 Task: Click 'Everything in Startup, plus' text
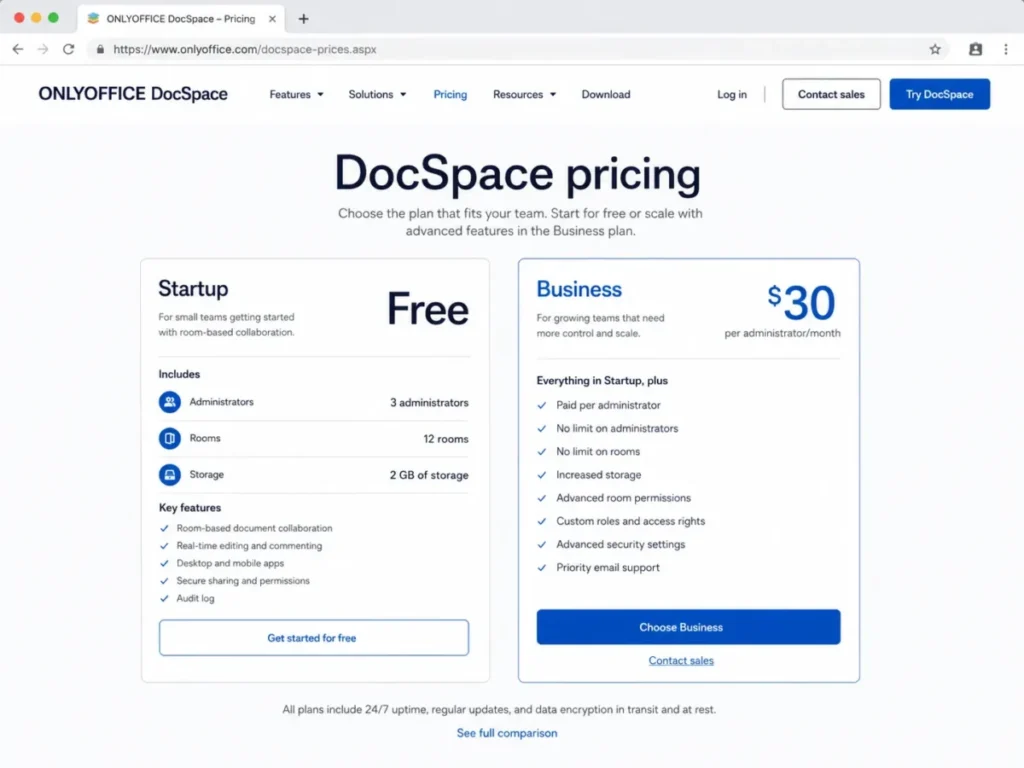602,380
